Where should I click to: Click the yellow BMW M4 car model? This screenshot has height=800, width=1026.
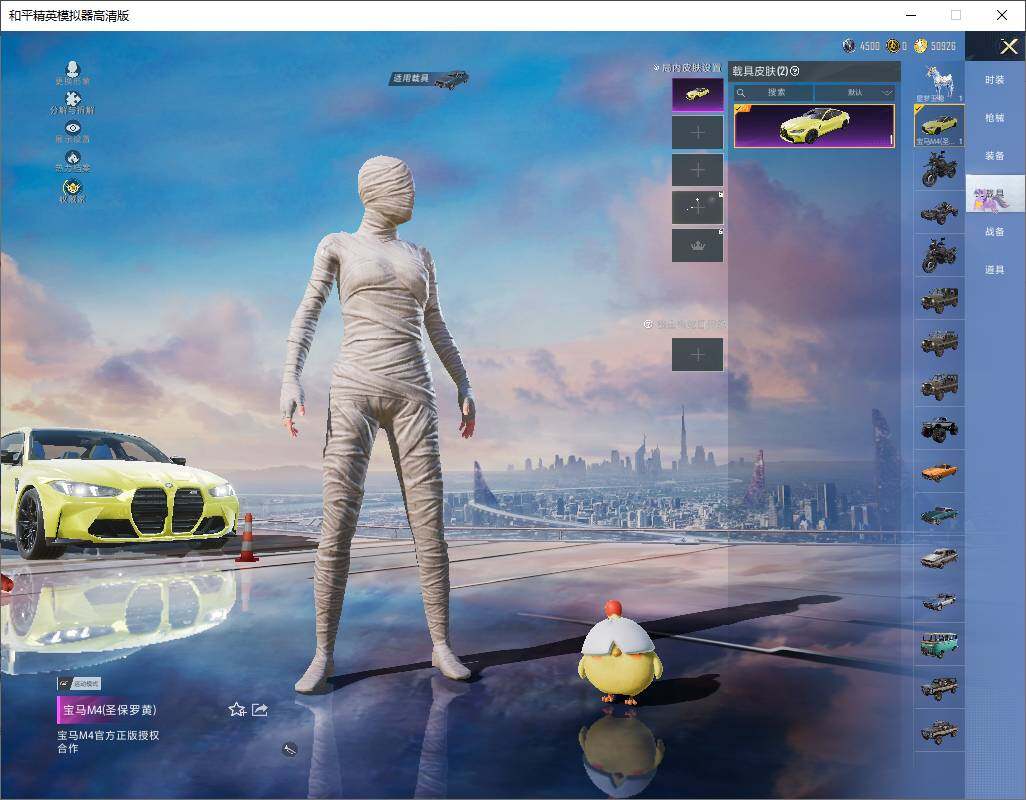pyautogui.click(x=118, y=492)
